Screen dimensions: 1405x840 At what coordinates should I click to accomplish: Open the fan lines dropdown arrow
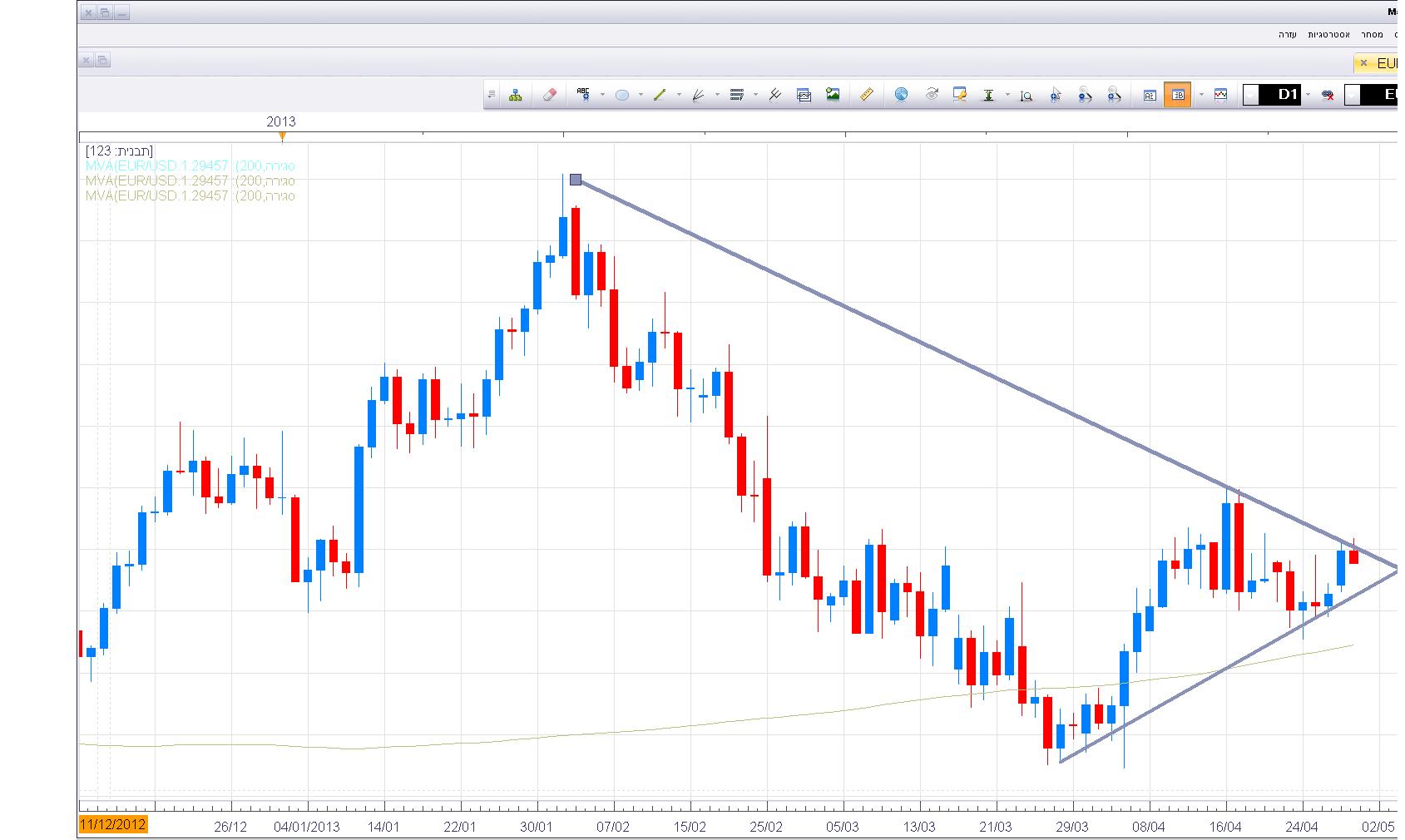tap(717, 95)
